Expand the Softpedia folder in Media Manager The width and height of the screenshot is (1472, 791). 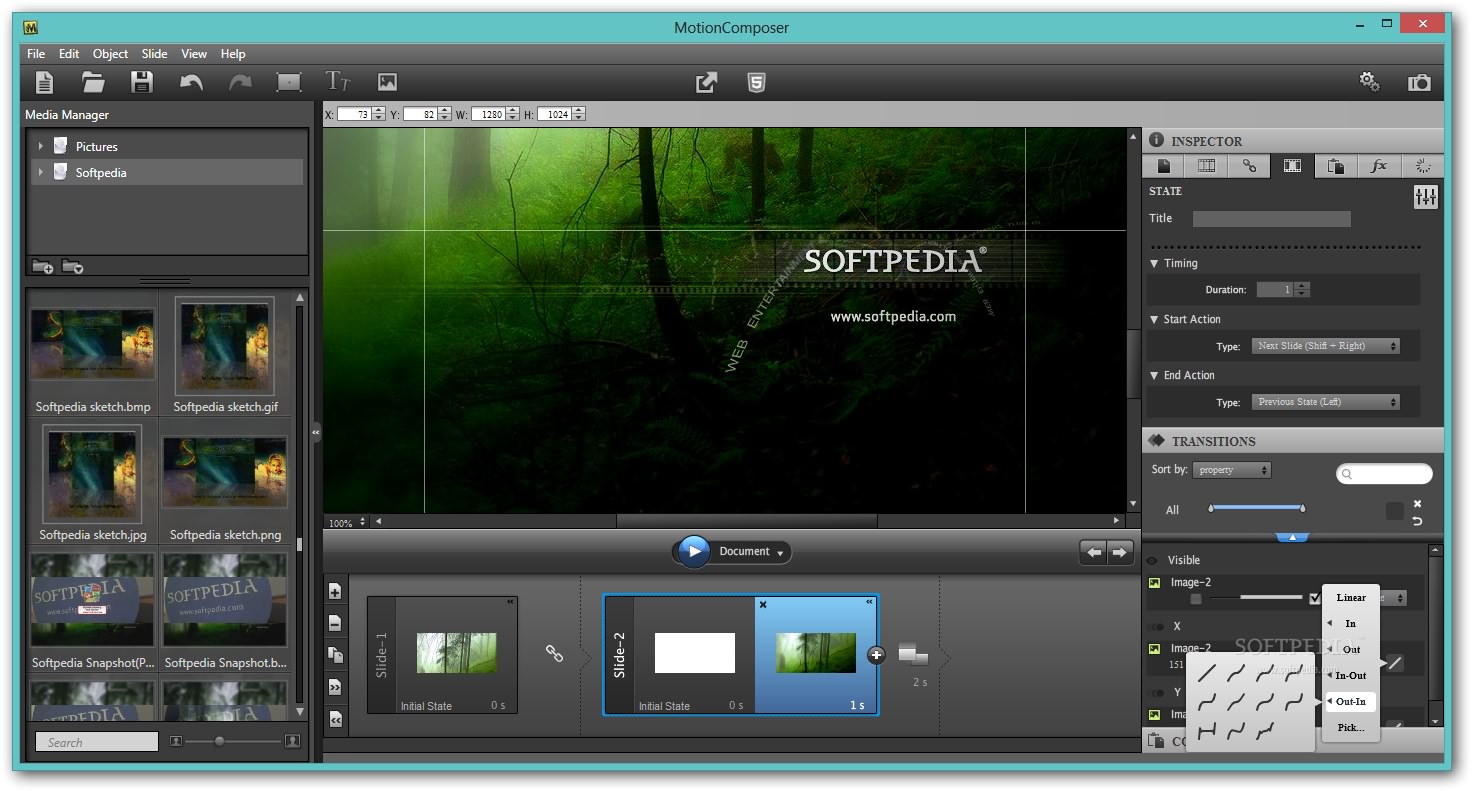(41, 173)
